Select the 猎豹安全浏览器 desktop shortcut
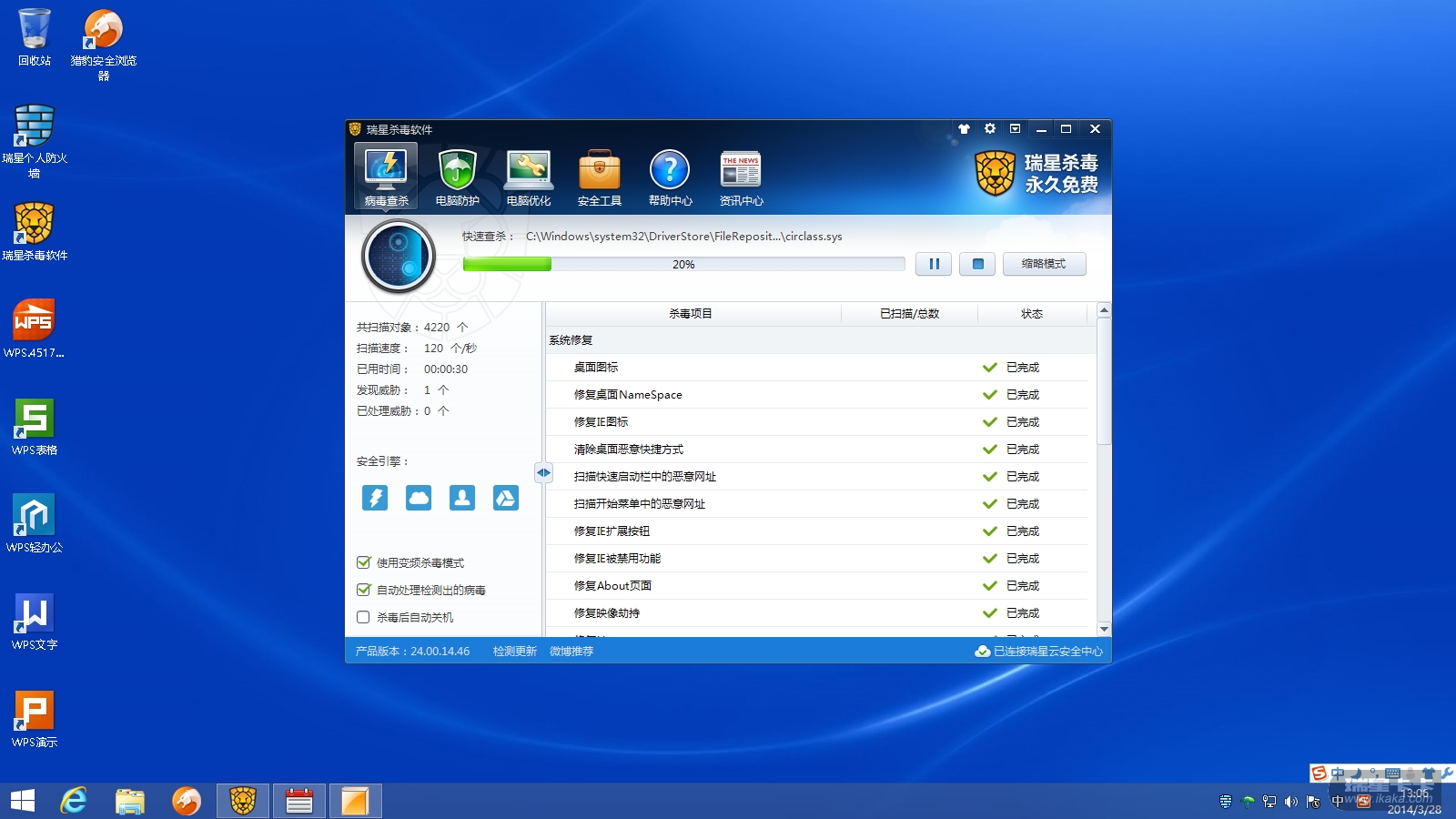Viewport: 1456px width, 819px height. 104,45
